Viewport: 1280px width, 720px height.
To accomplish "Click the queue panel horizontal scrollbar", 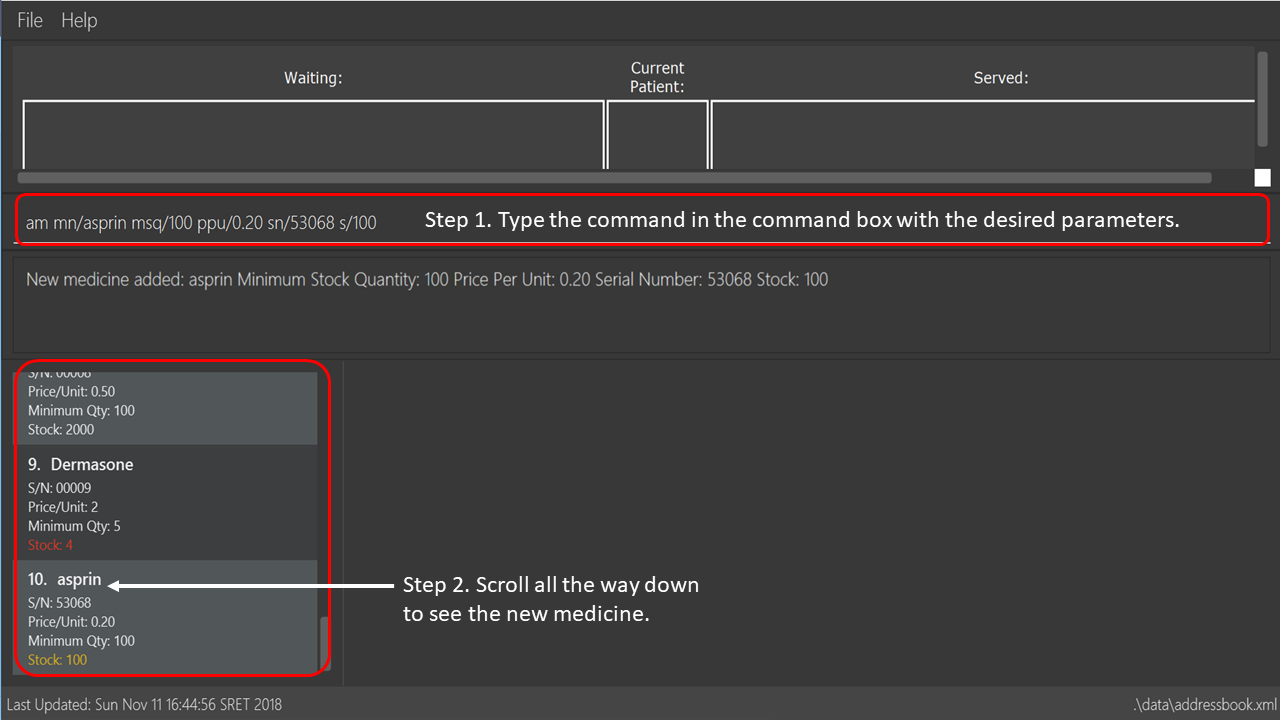I will point(615,178).
